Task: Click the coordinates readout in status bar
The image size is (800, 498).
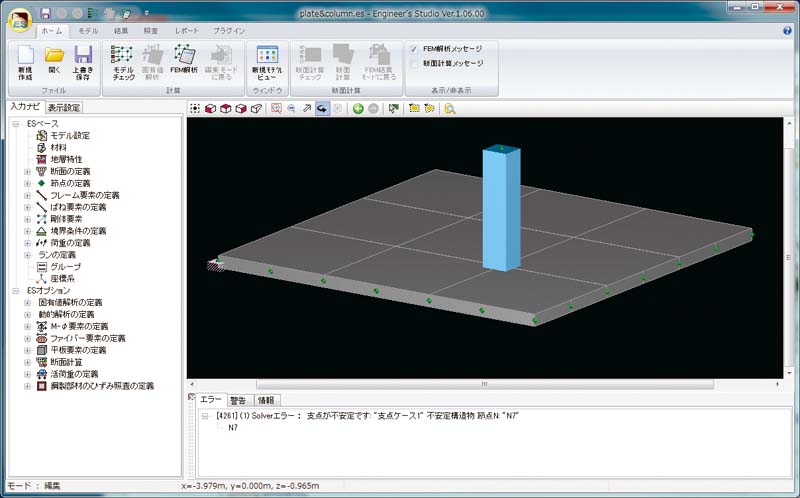Action: 250,486
